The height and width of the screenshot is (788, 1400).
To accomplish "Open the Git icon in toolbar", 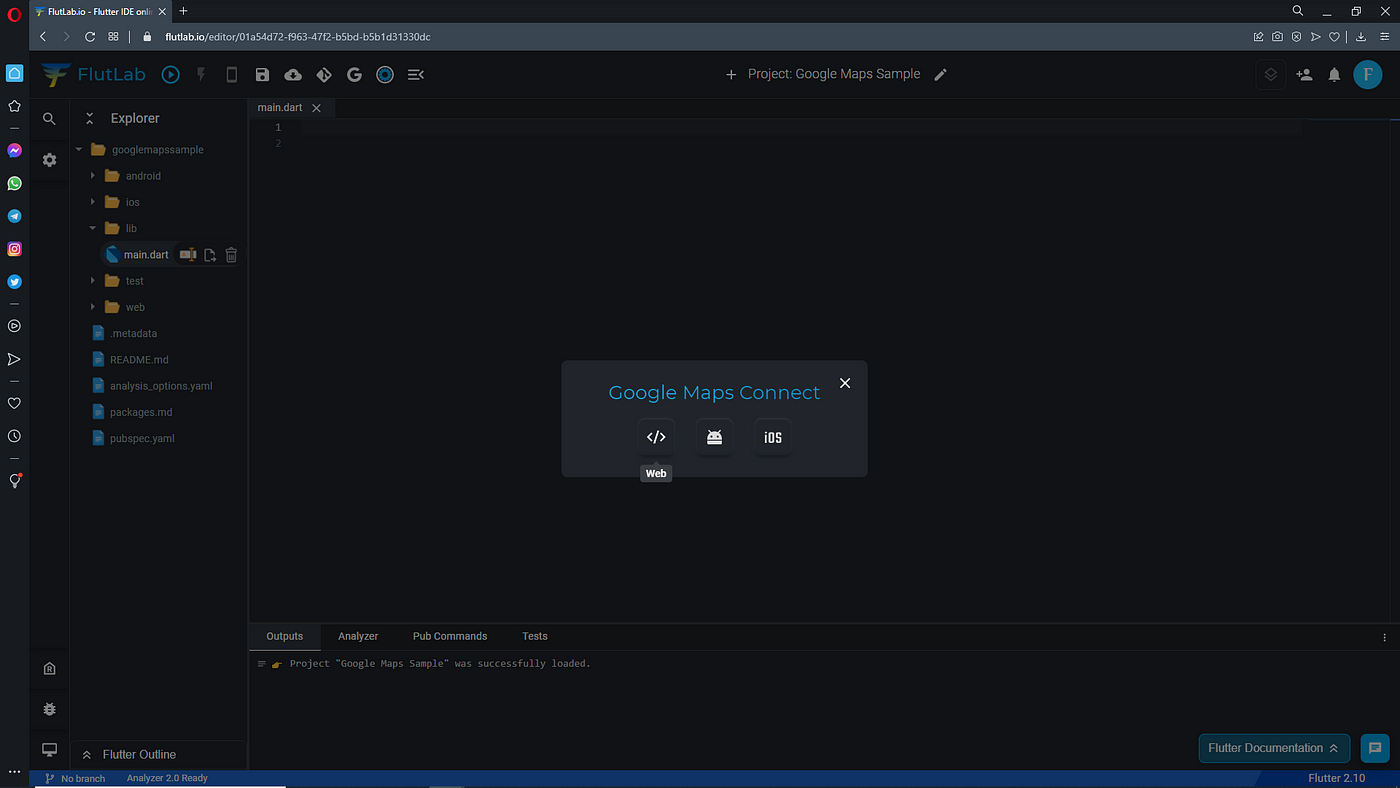I will click(x=324, y=74).
